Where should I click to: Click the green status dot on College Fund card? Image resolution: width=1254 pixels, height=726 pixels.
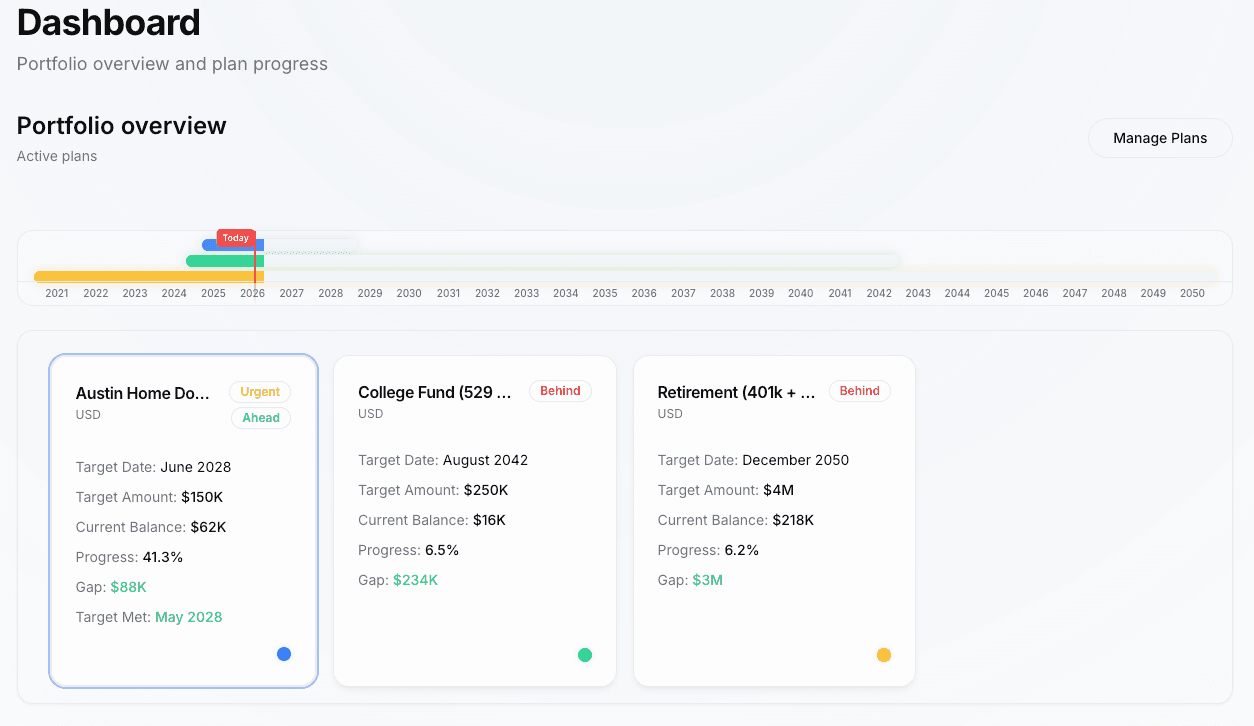(585, 654)
